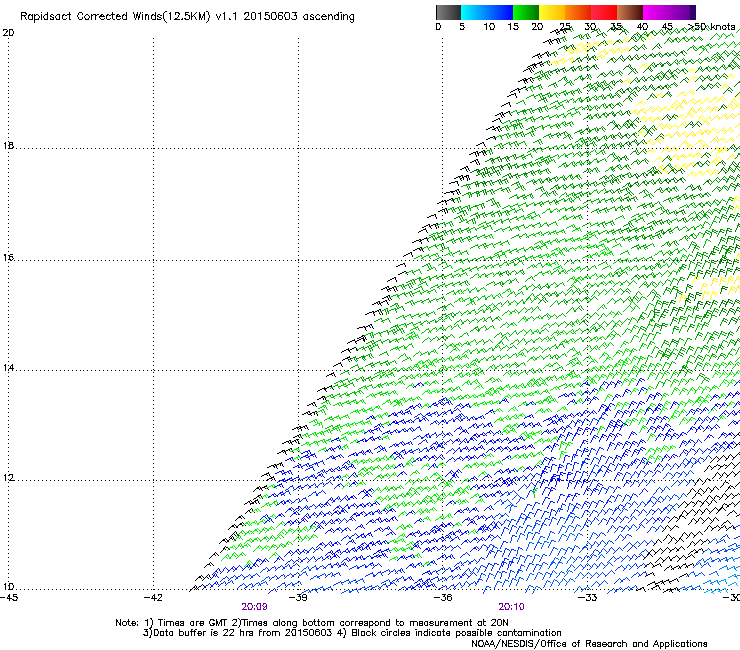The image size is (740, 650).
Task: Click the brown 35-40 knots color swatch
Action: (x=630, y=12)
